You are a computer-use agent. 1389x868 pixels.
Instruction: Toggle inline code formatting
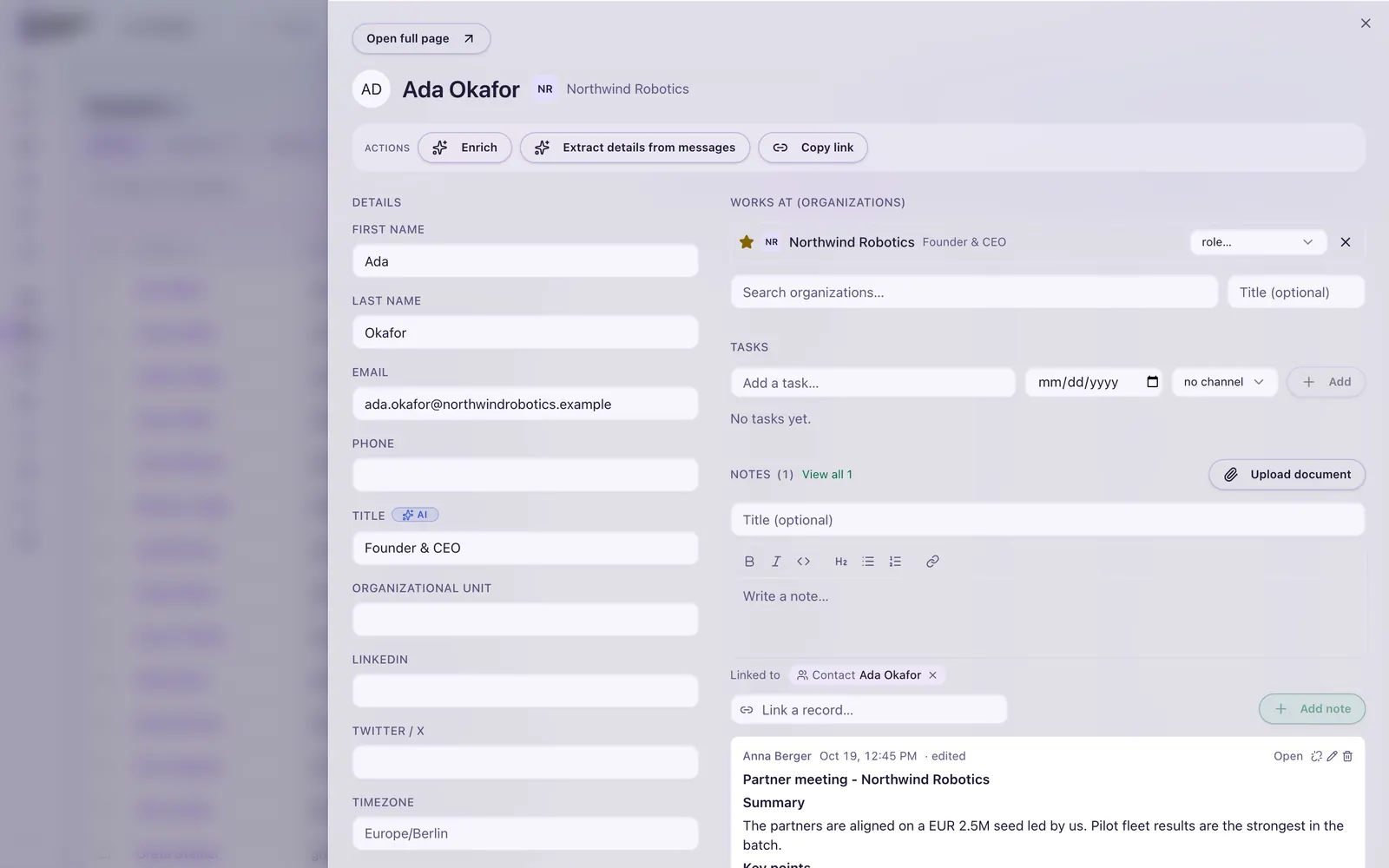tap(804, 562)
